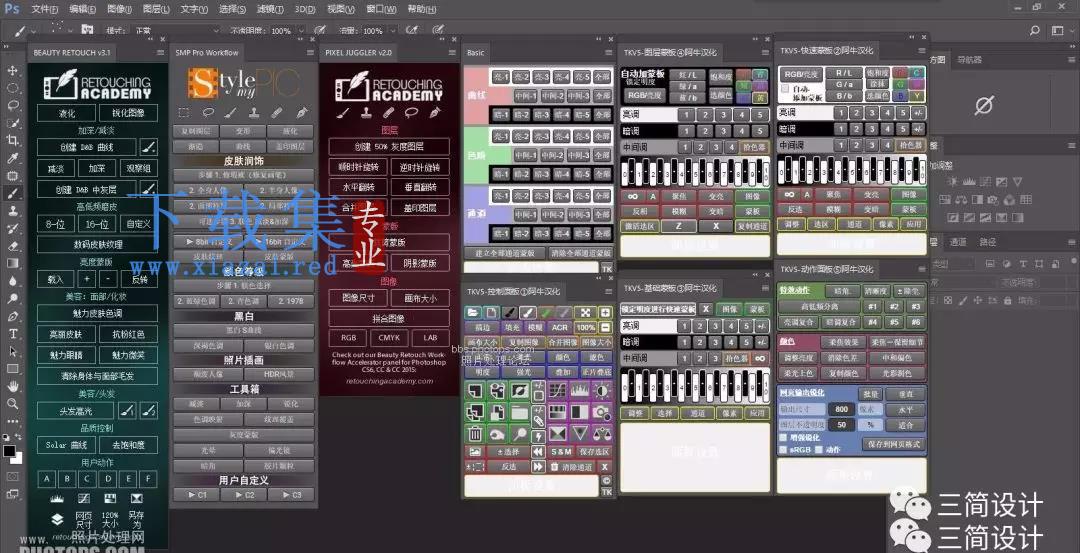Image resolution: width=1080 pixels, height=553 pixels.
Task: Select the Hand tool in left toolbar
Action: pyautogui.click(x=12, y=386)
